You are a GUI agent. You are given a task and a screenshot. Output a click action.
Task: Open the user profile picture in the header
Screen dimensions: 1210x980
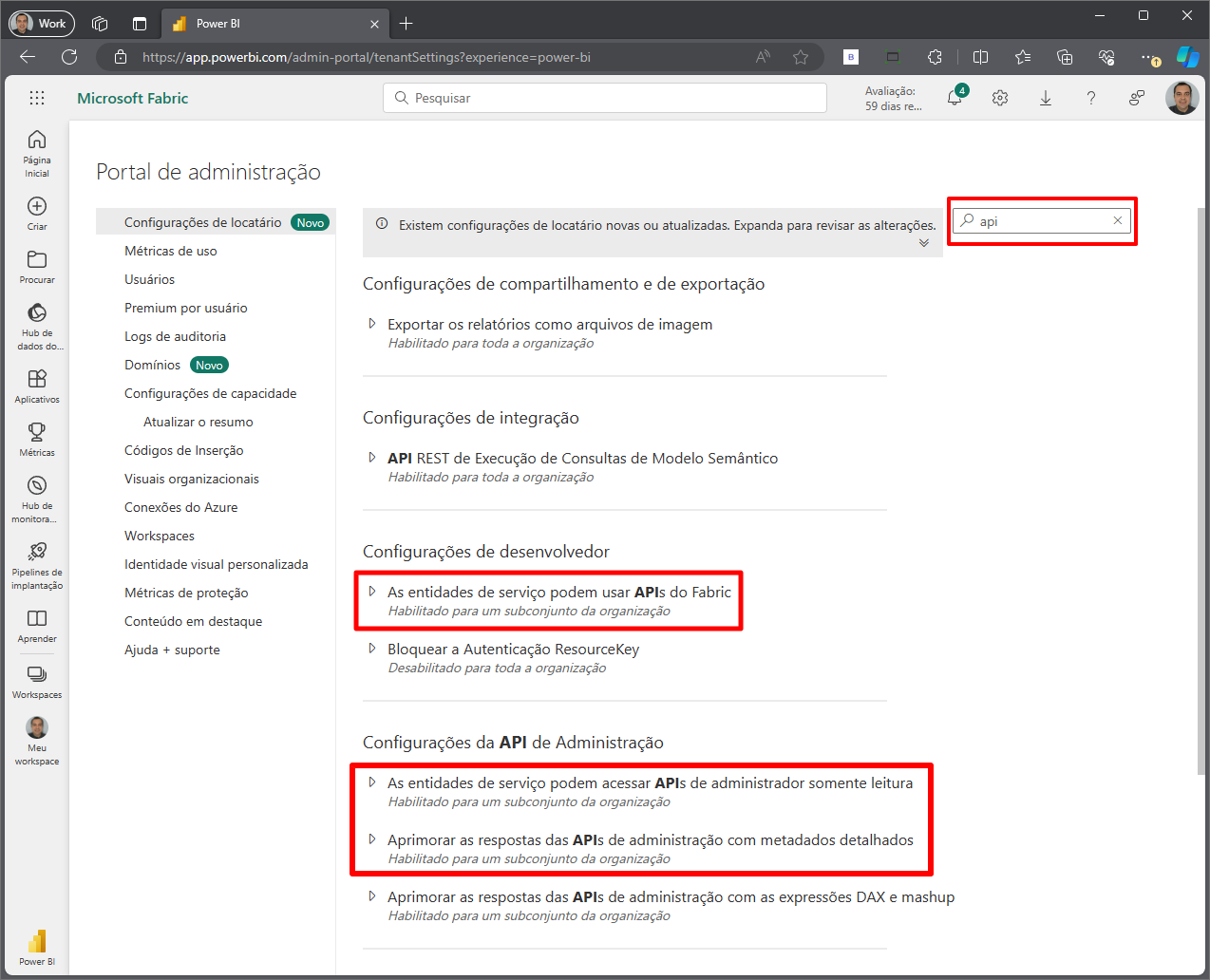[1182, 98]
